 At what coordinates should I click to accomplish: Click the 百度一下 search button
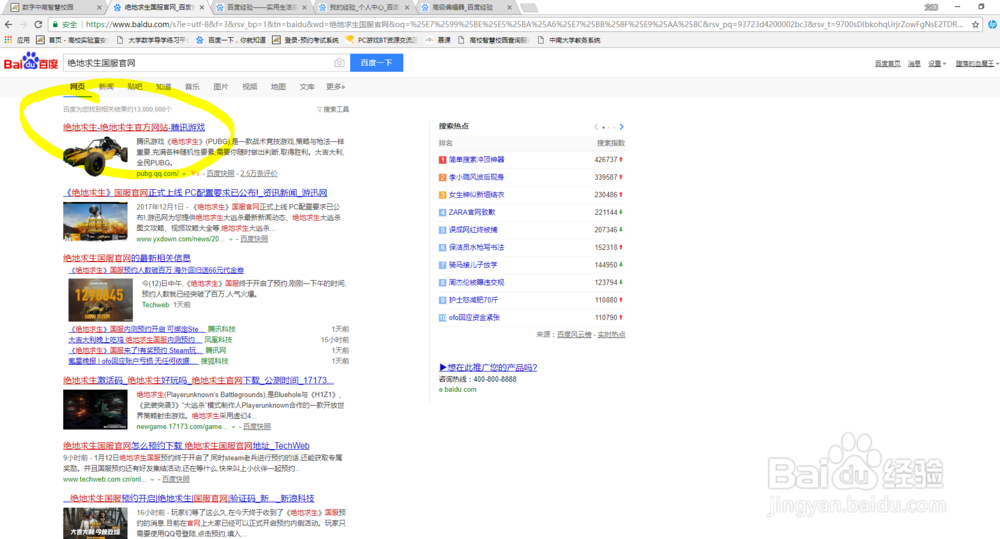tap(376, 63)
